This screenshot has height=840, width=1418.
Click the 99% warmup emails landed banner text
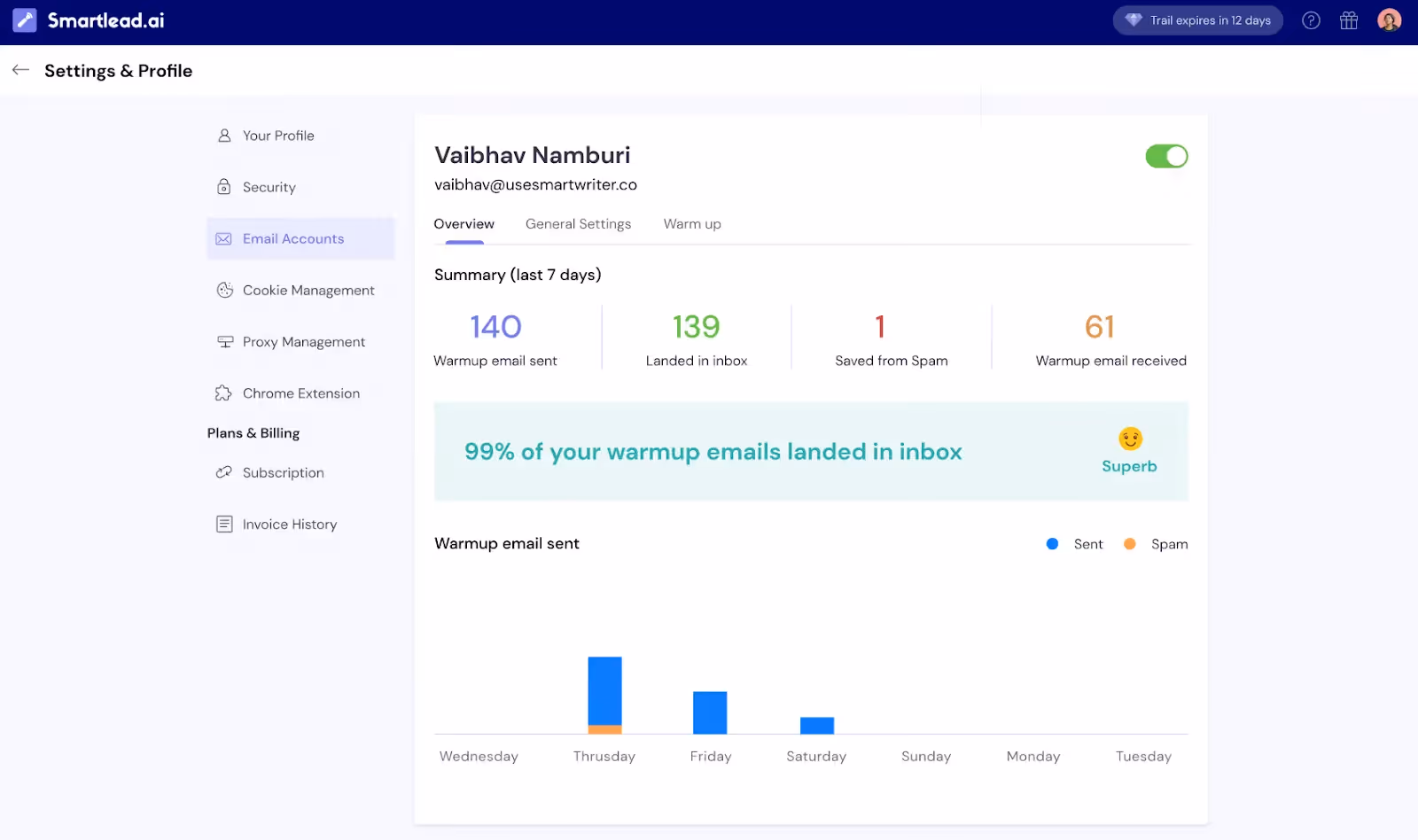pos(713,452)
